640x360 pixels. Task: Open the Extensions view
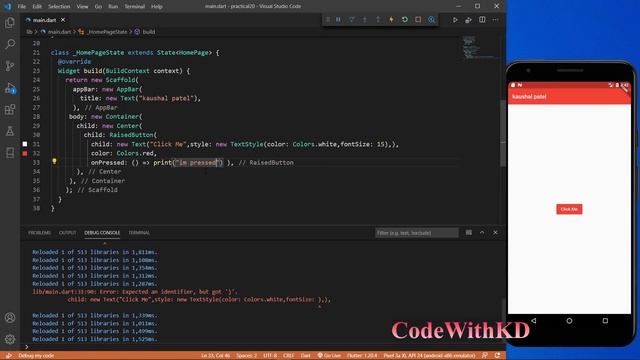[10, 109]
